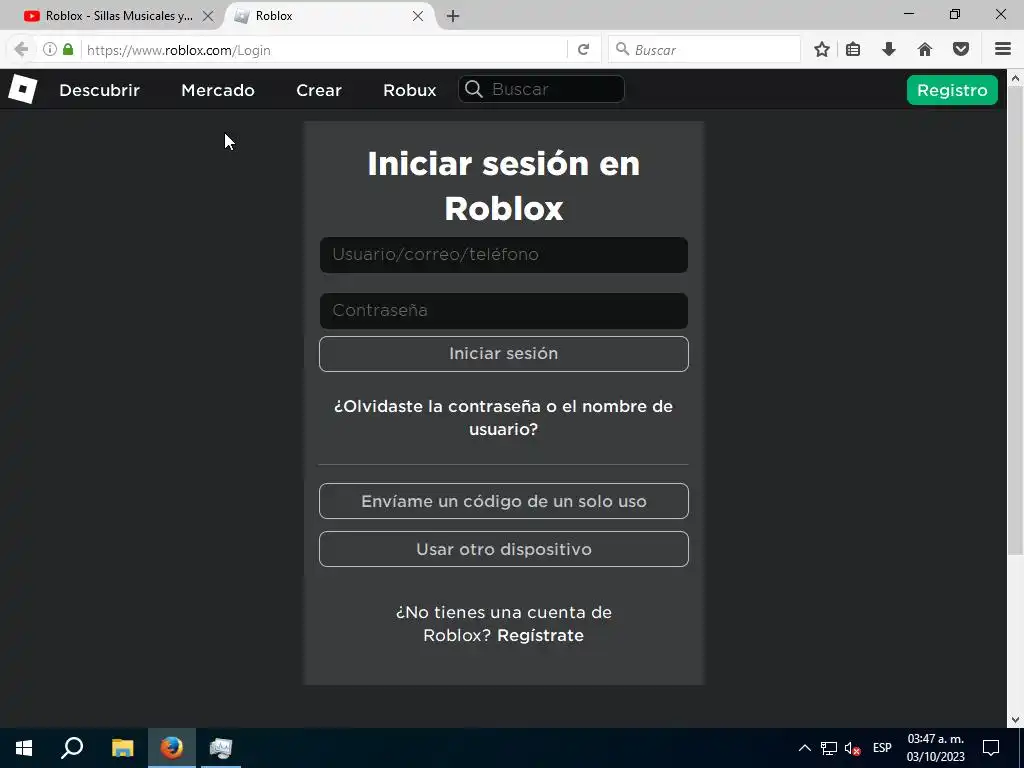Click the Firefox Buscar search box

click(704, 50)
